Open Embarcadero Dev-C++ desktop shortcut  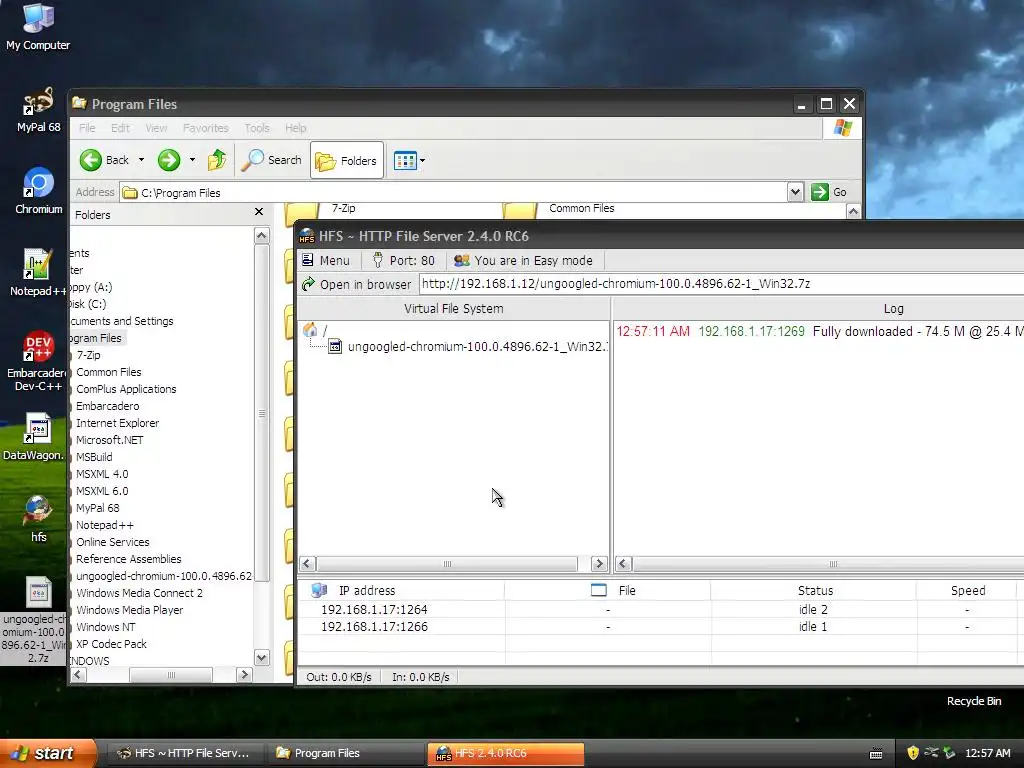tap(38, 361)
